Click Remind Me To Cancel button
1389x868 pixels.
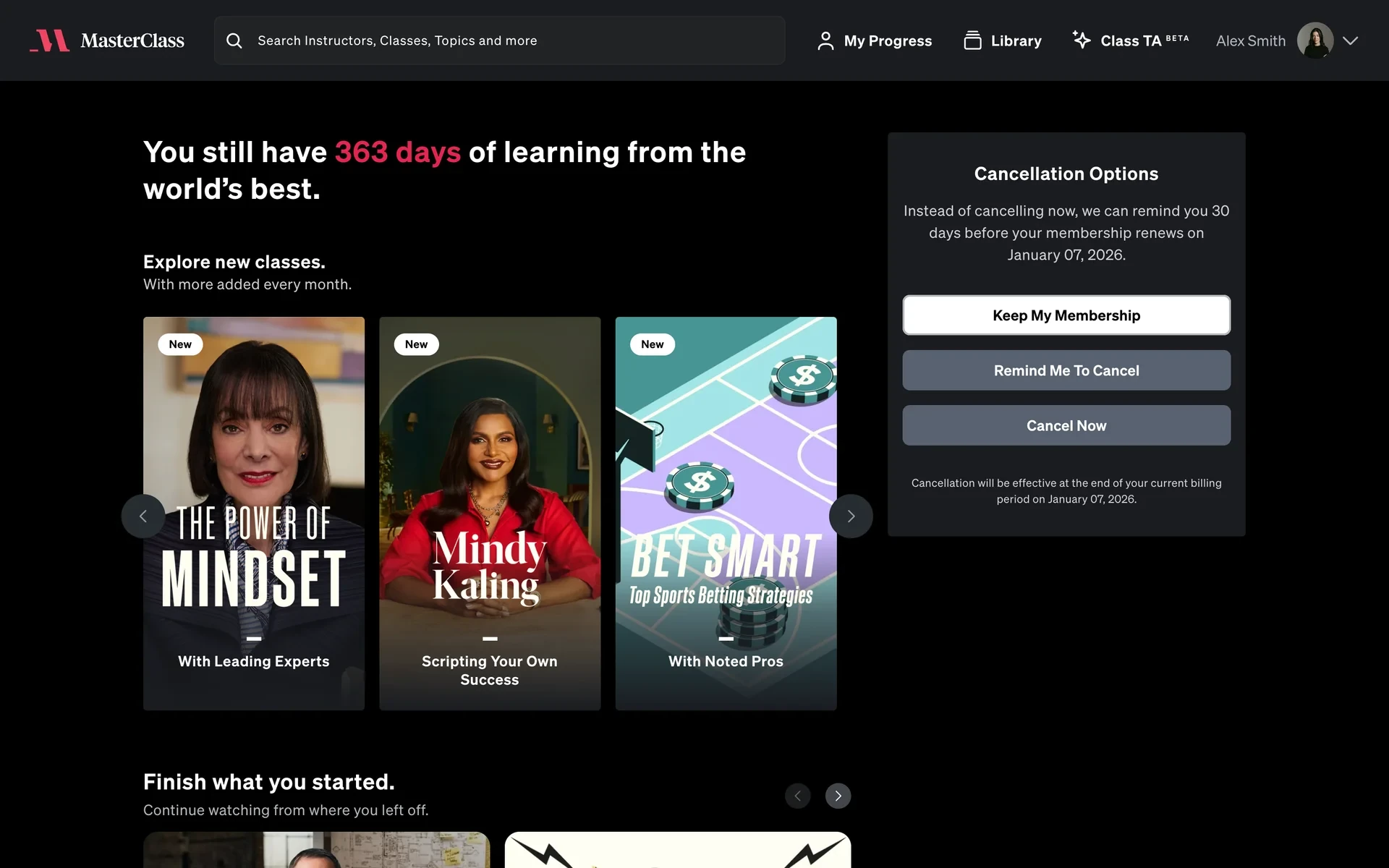click(x=1066, y=370)
